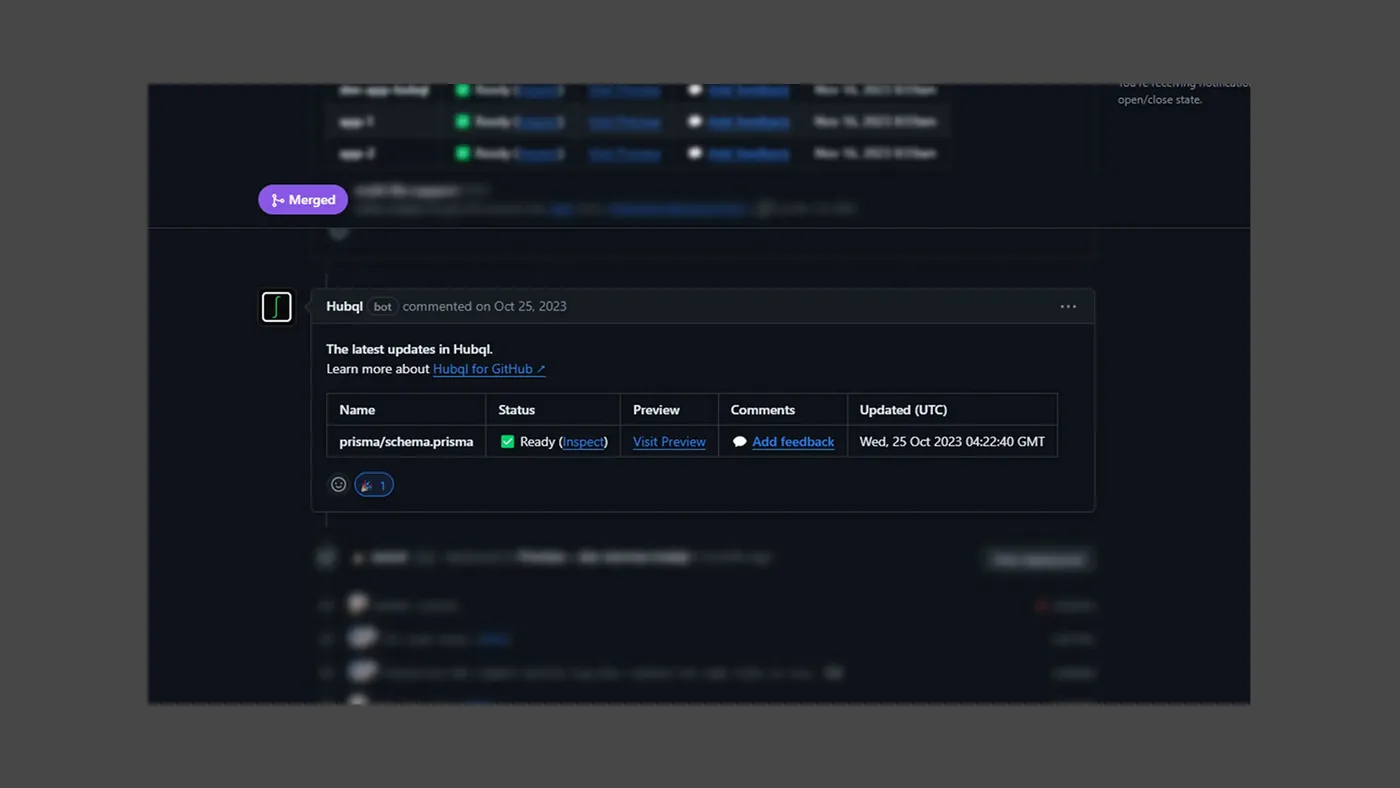Open the Visit Preview link
Screen dimensions: 1400x788
tap(669, 442)
